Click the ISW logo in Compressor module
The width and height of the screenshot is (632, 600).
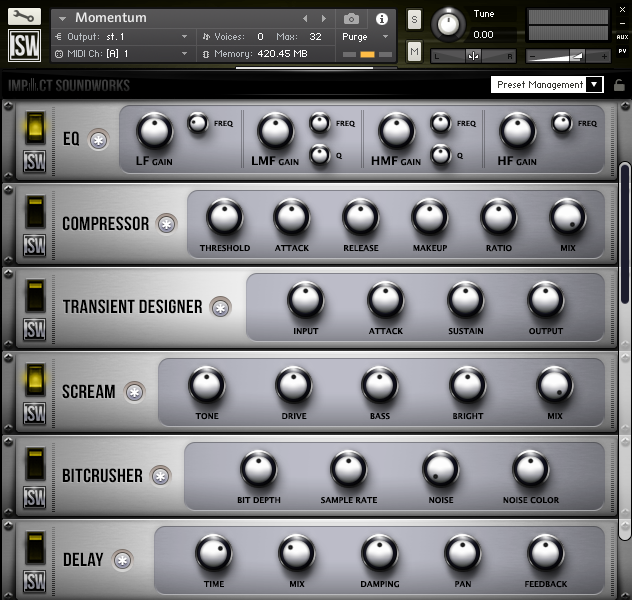click(x=34, y=245)
